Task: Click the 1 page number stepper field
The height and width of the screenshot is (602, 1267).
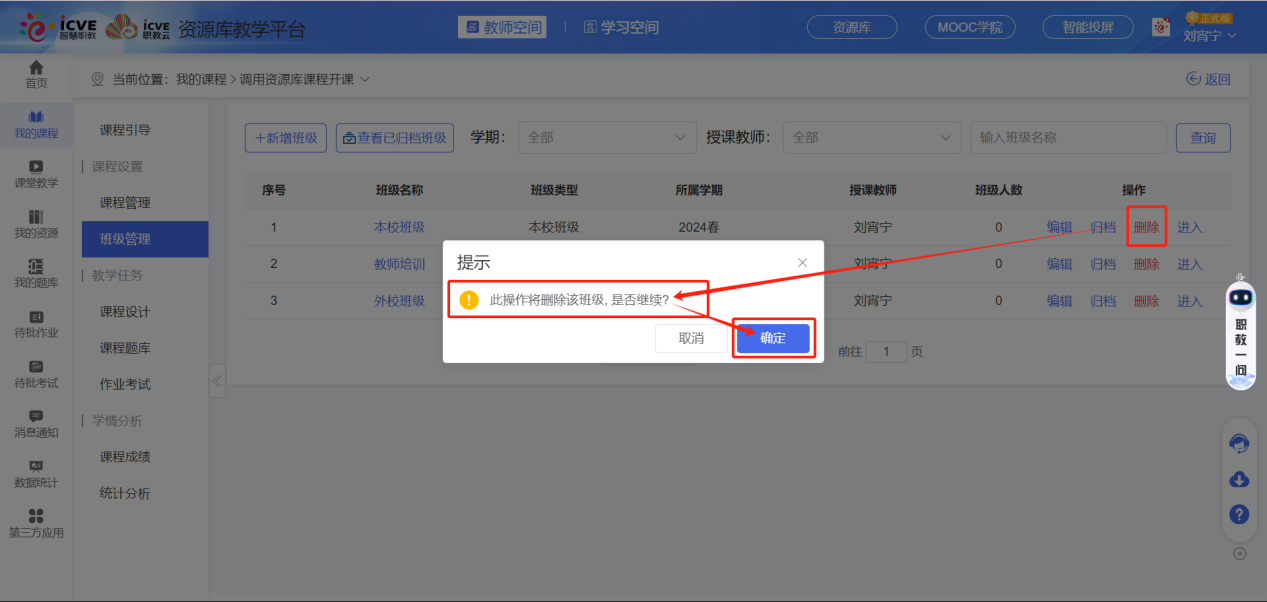Action: coord(886,351)
